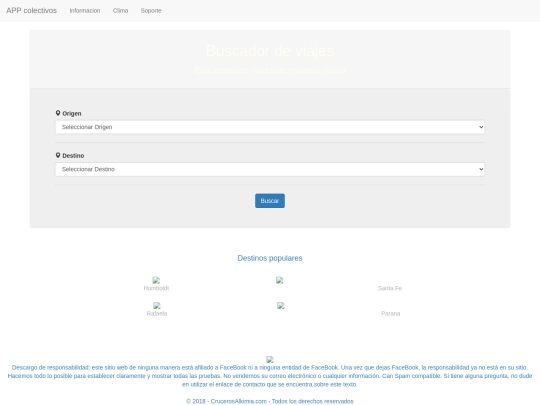Image resolution: width=540 pixels, height=405 pixels.
Task: Select the Parana destination label
Action: (x=391, y=314)
